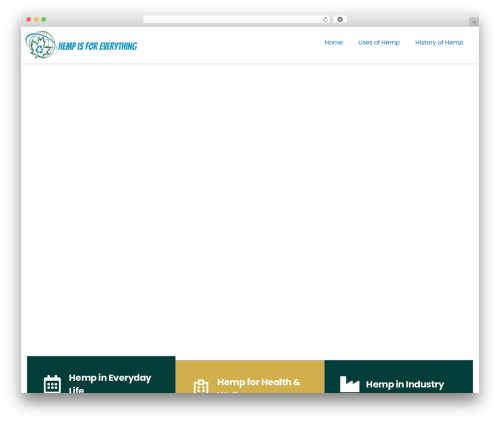Maximize the window with green button

pyautogui.click(x=44, y=20)
